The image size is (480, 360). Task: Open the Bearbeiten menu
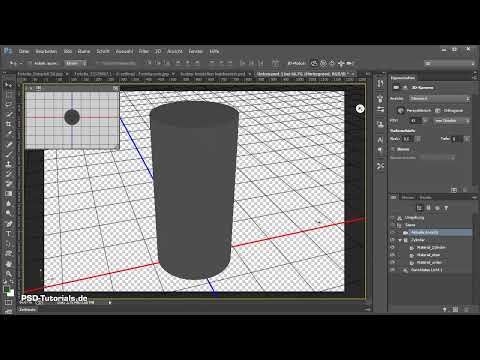point(46,51)
